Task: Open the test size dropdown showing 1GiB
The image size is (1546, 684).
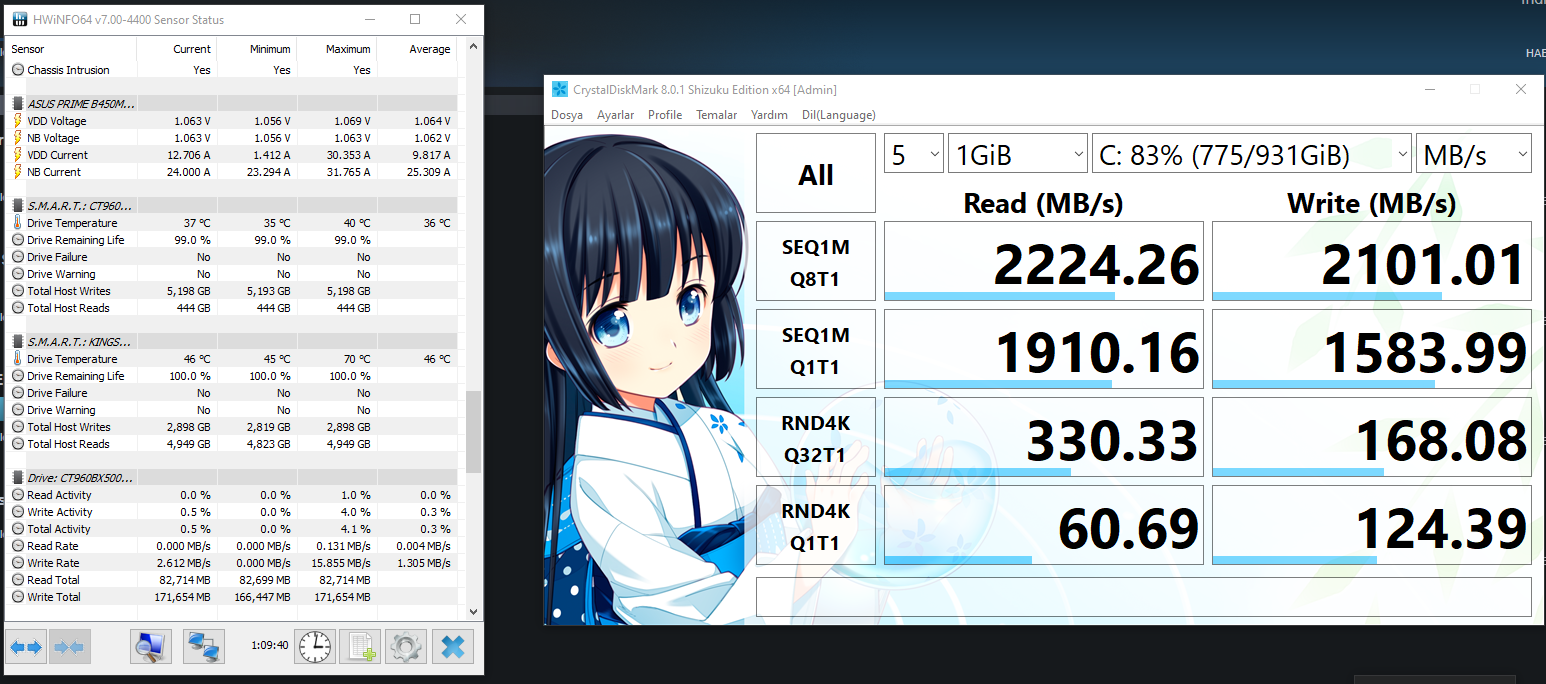Action: click(1018, 155)
